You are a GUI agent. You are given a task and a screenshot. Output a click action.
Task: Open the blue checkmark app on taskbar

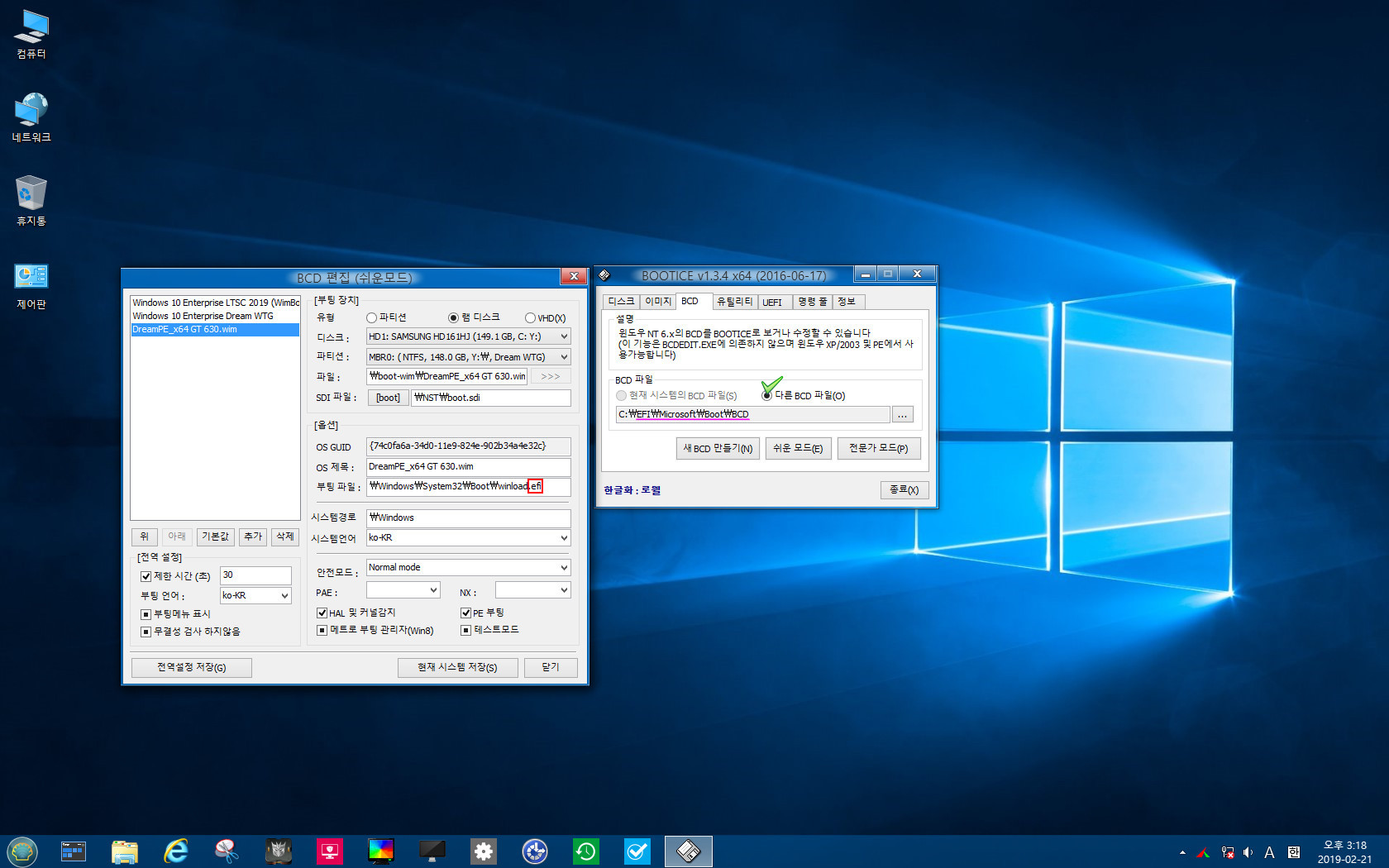pyautogui.click(x=637, y=851)
